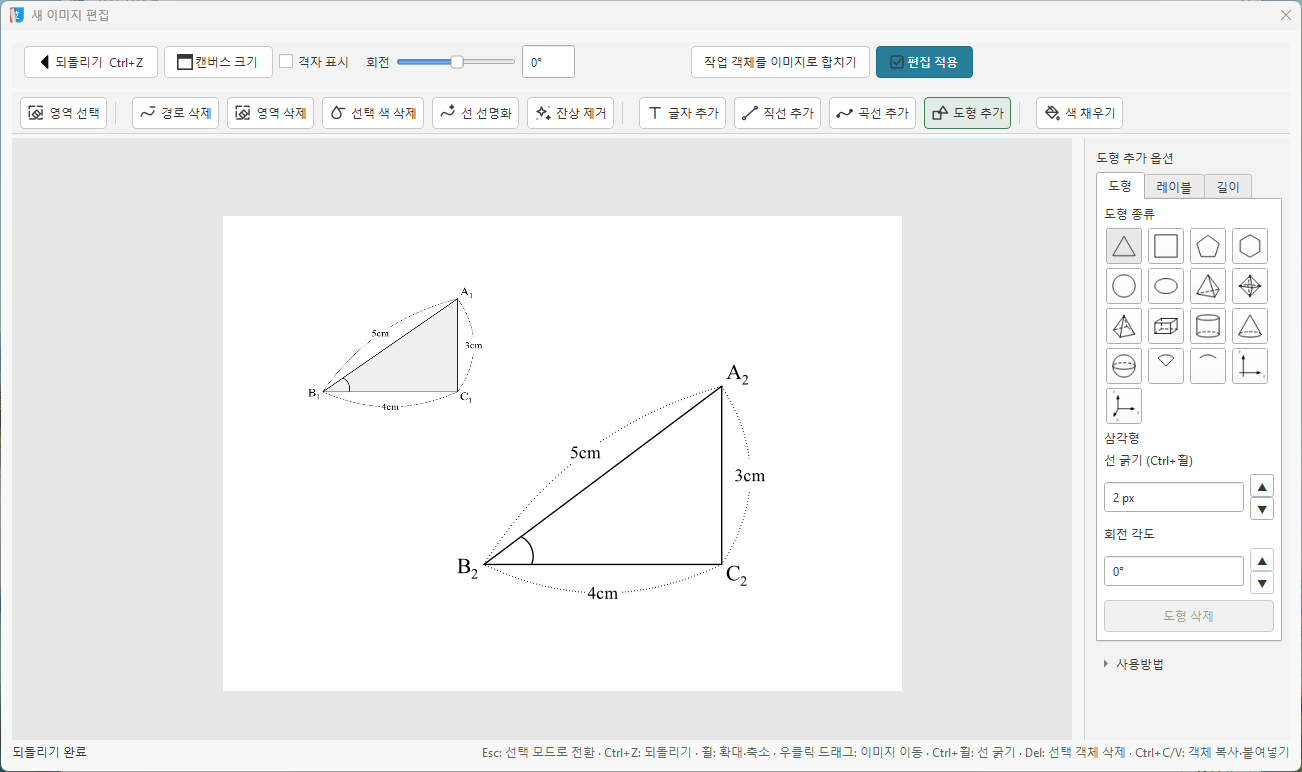Select the cylinder shape
The image size is (1302, 772).
pos(1208,326)
